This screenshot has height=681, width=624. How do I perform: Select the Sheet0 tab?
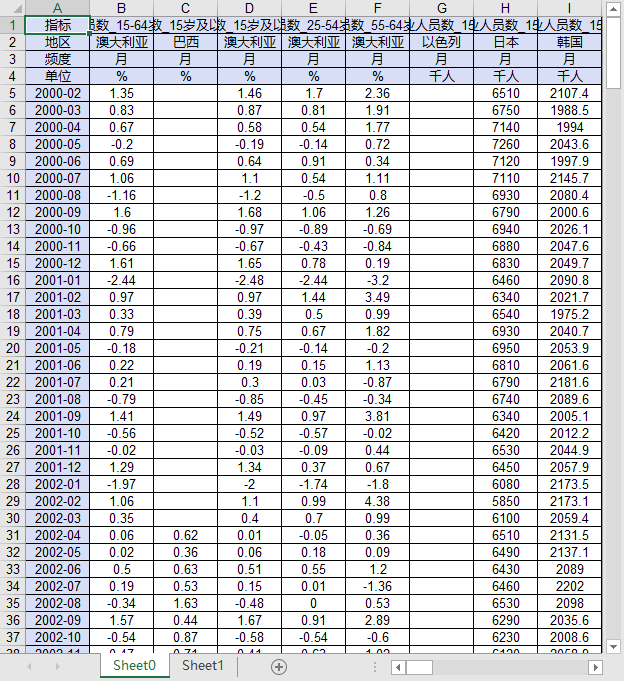(134, 665)
